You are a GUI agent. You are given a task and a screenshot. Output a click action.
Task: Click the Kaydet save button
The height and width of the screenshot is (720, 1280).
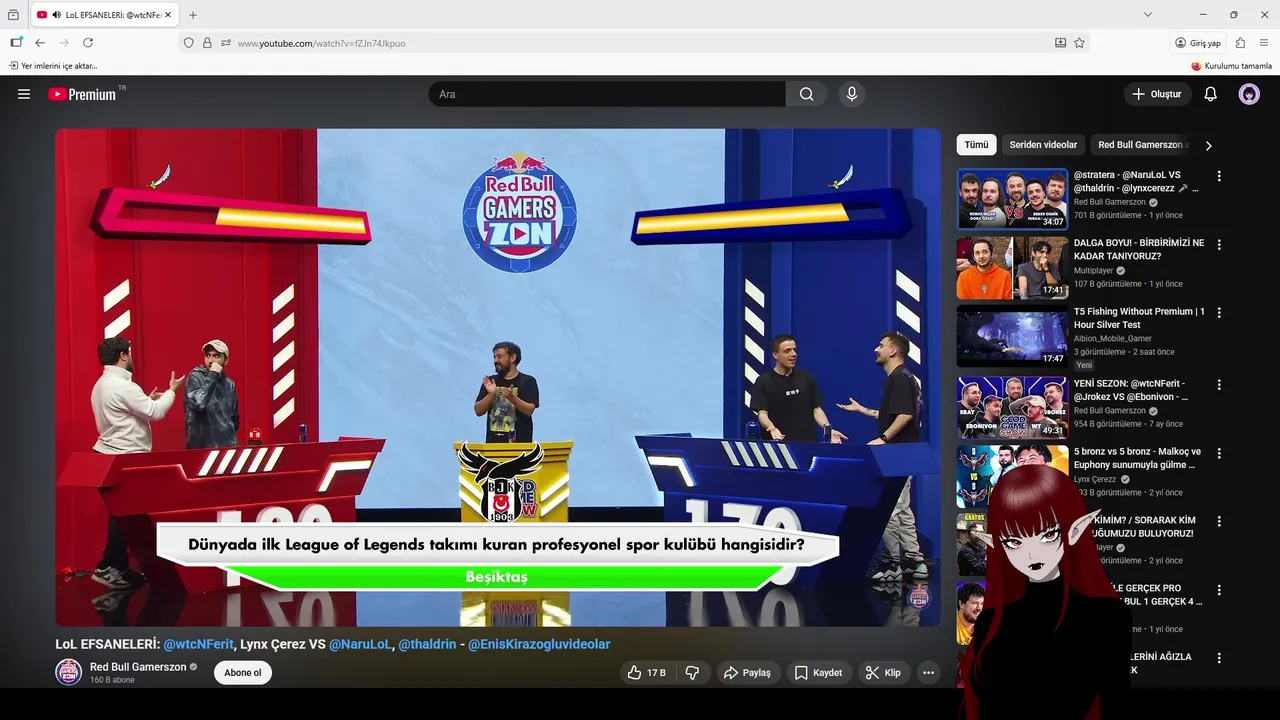(x=818, y=673)
